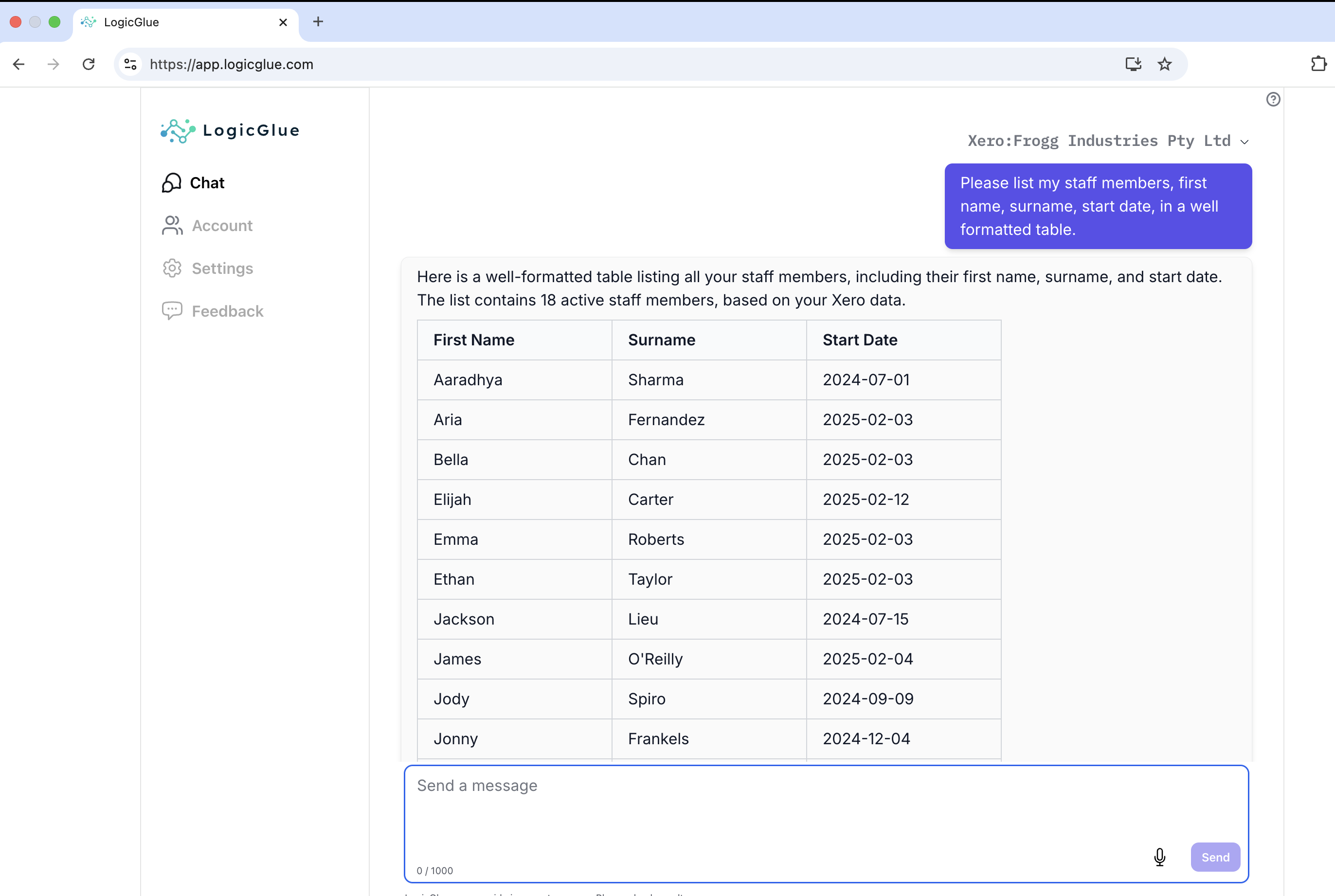Reload the page

[x=89, y=64]
